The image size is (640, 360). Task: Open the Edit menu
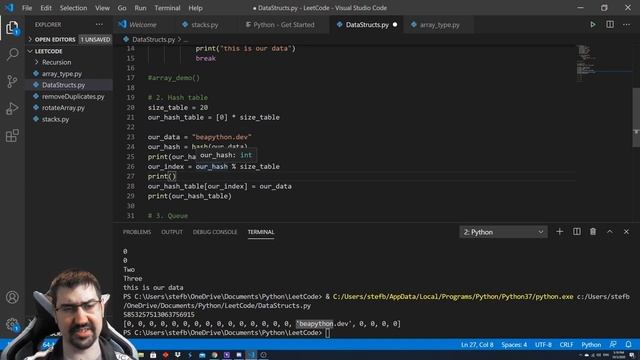(46, 8)
